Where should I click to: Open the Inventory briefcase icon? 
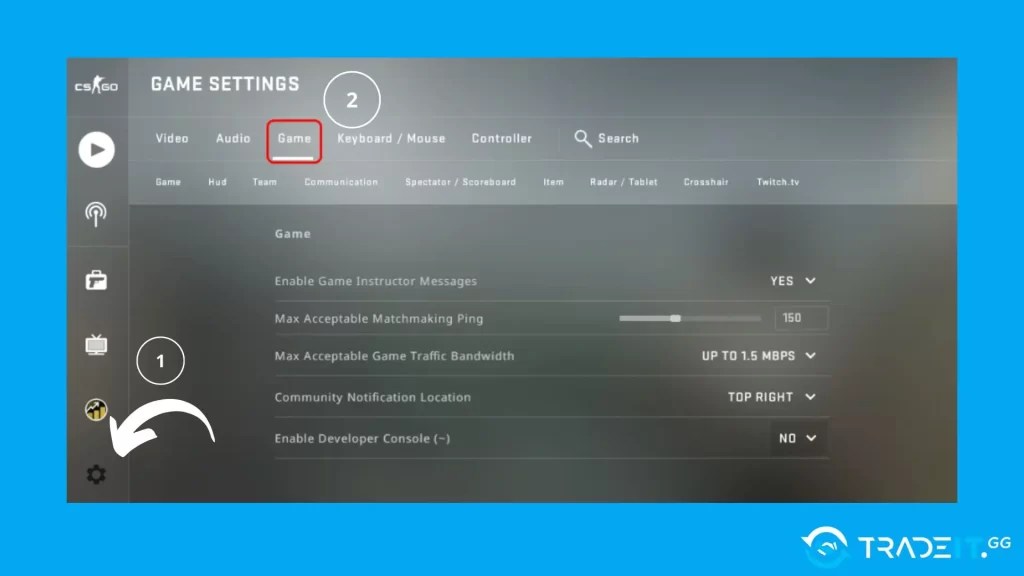click(x=96, y=280)
